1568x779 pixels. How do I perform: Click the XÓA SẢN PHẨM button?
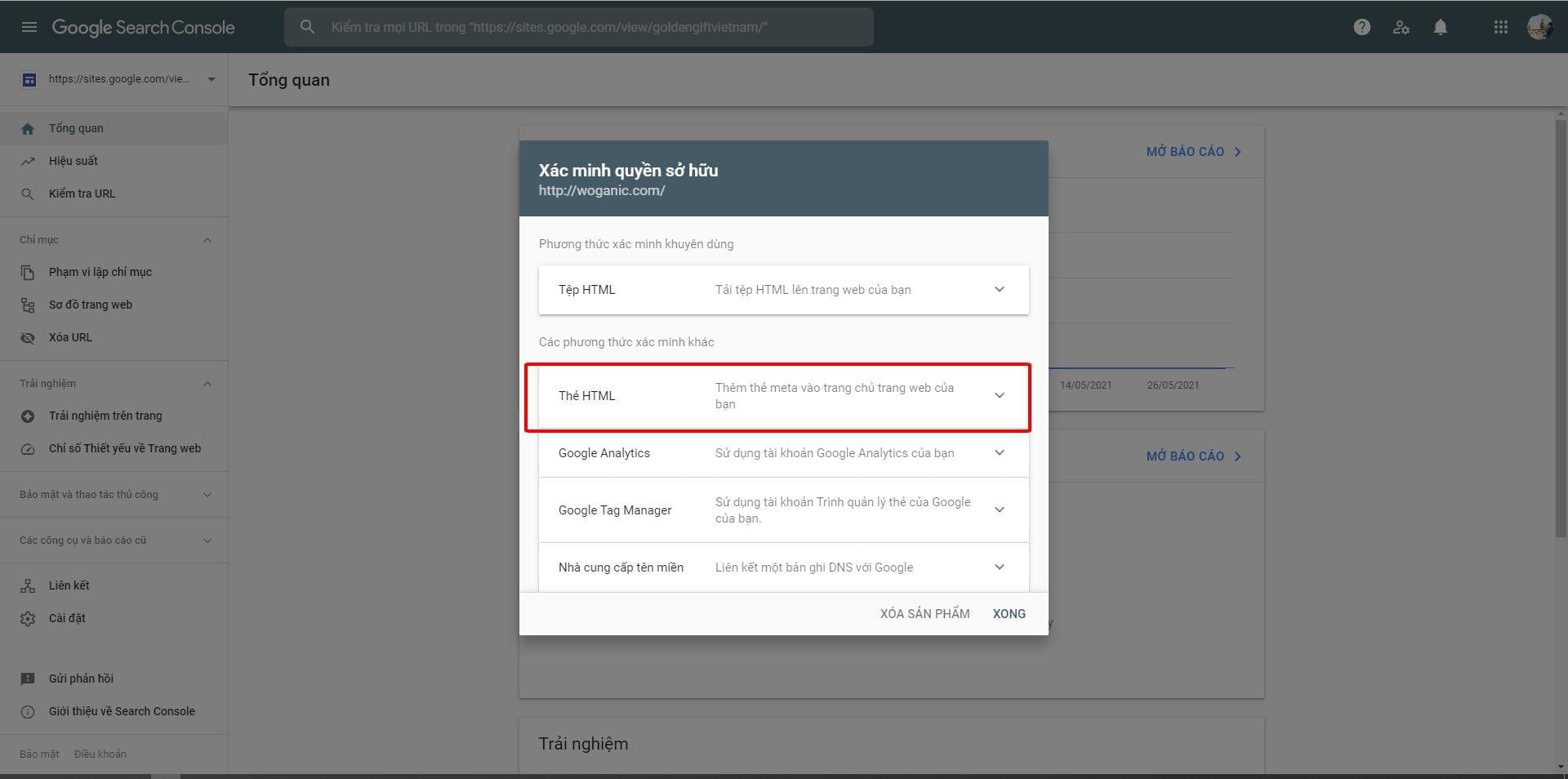coord(924,614)
